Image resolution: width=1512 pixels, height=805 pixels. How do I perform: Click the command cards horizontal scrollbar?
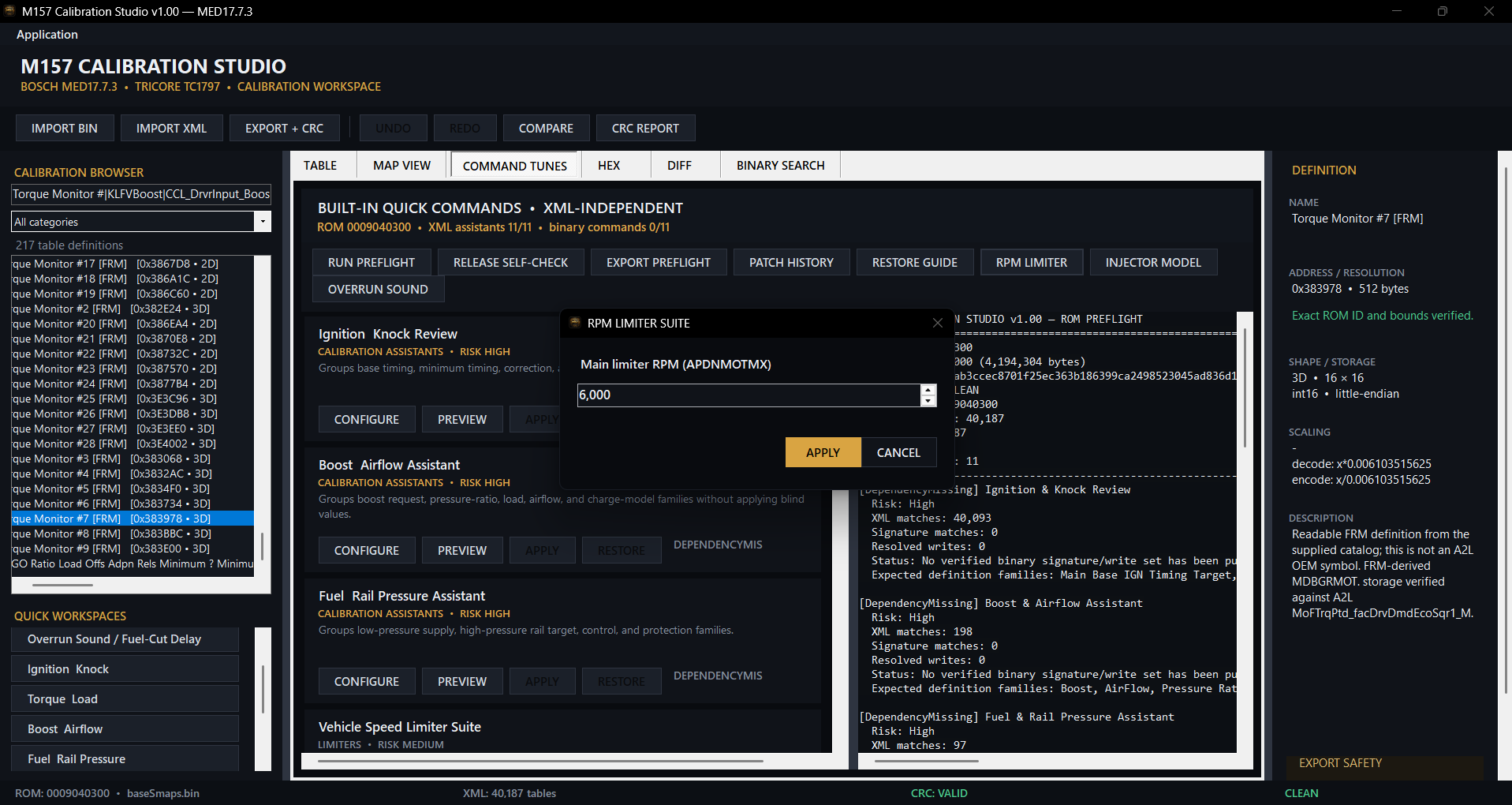tap(540, 761)
